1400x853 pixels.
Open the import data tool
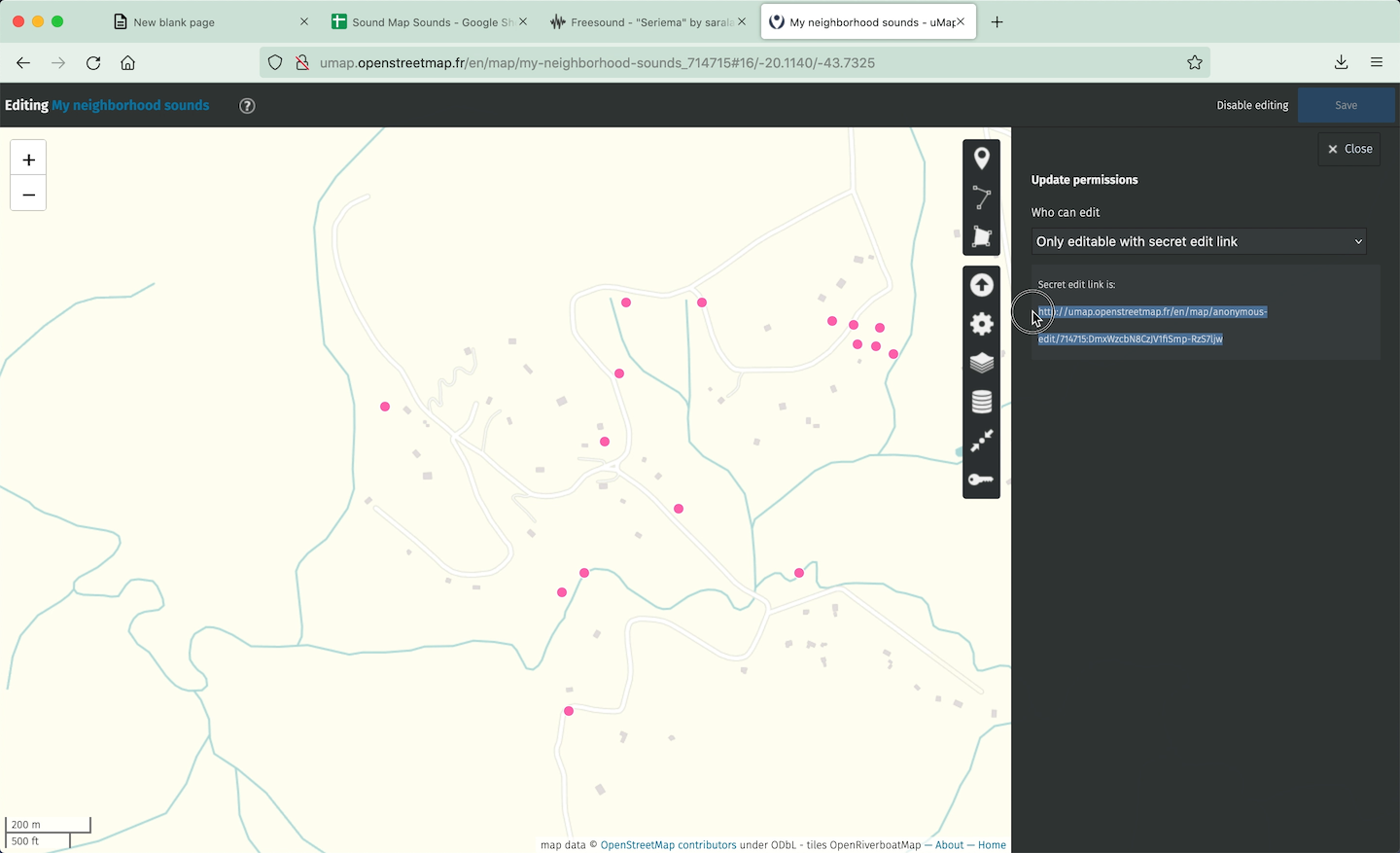click(981, 285)
